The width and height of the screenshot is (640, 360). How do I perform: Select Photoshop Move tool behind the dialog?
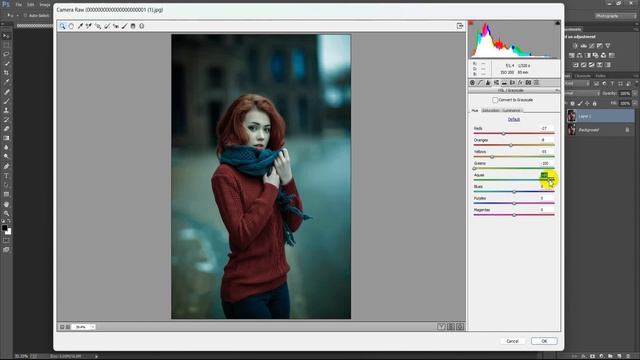pyautogui.click(x=6, y=36)
